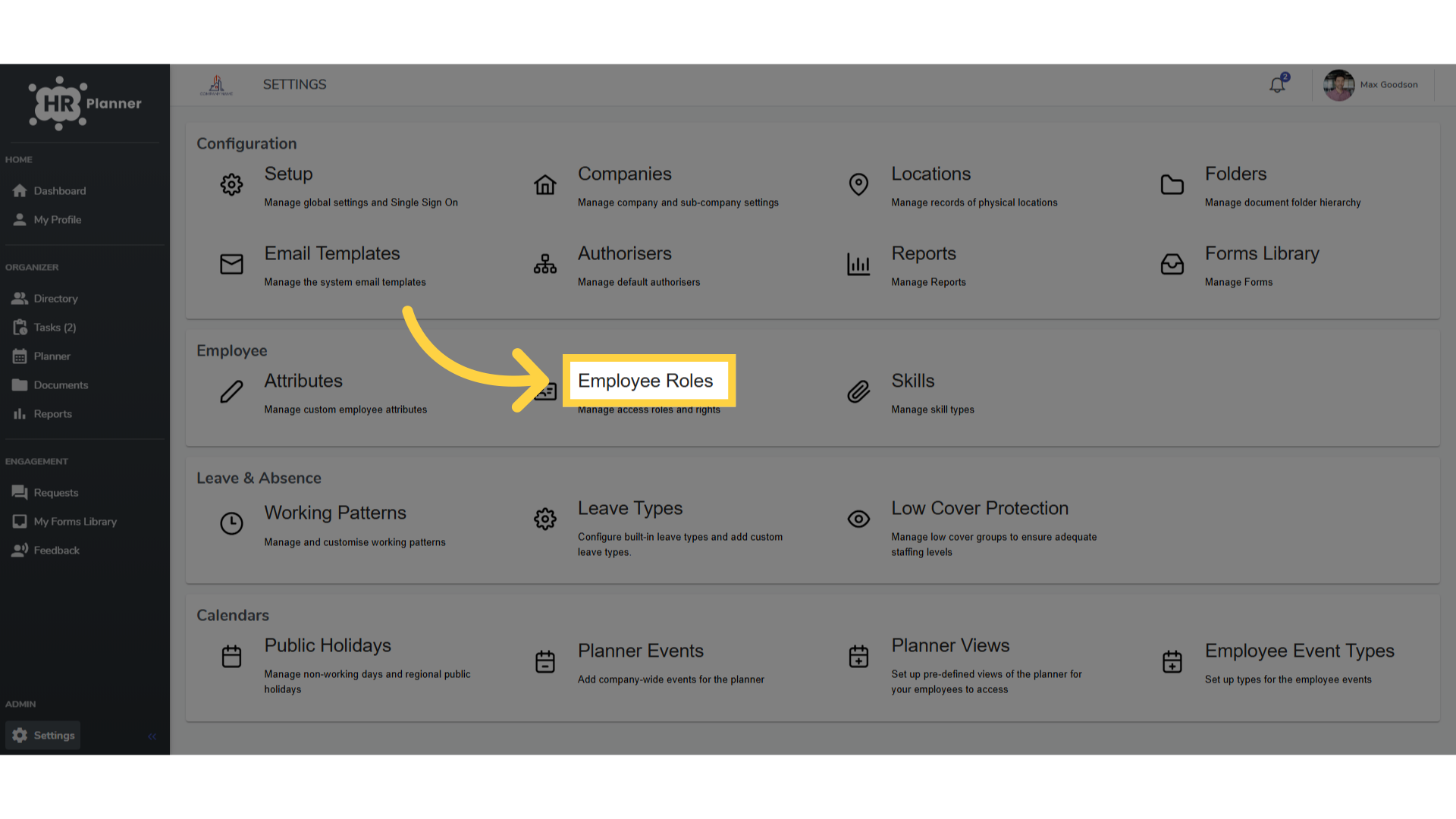Open the Public Holidays link

point(328,645)
